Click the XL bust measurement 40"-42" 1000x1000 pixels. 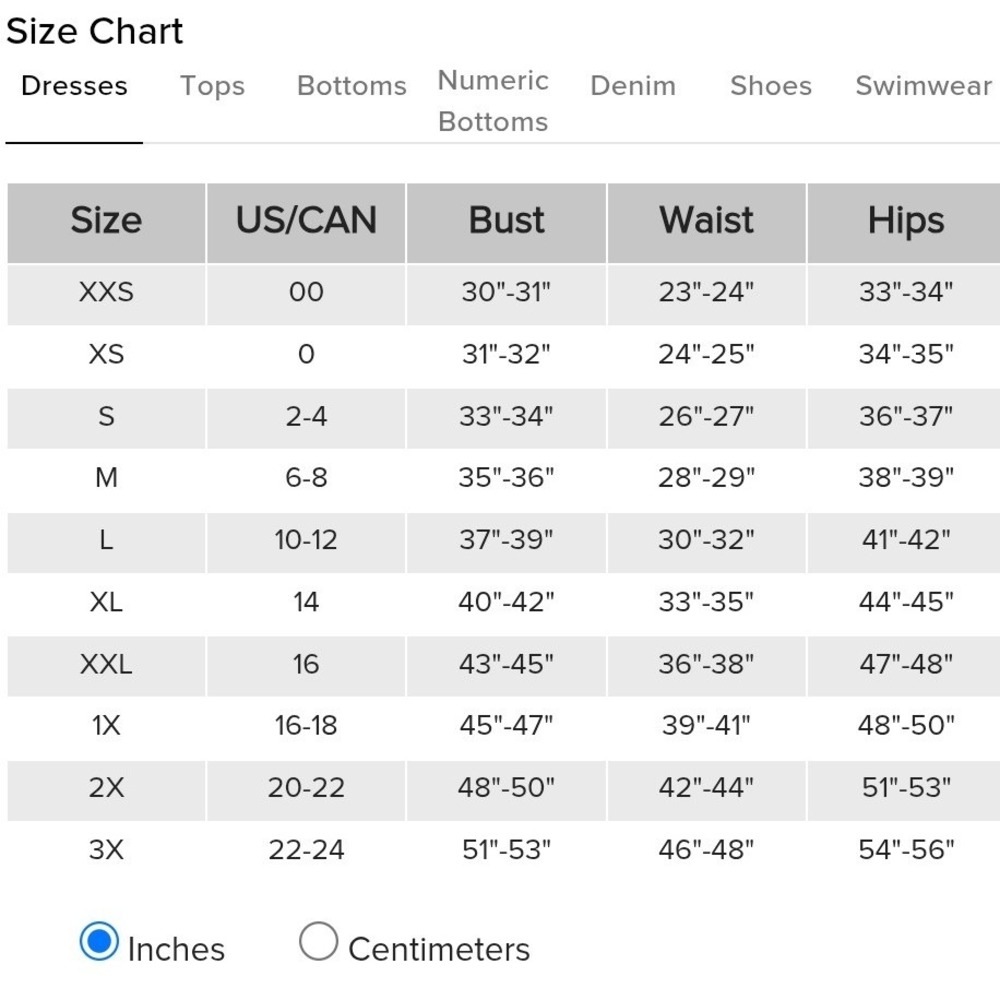coord(506,601)
